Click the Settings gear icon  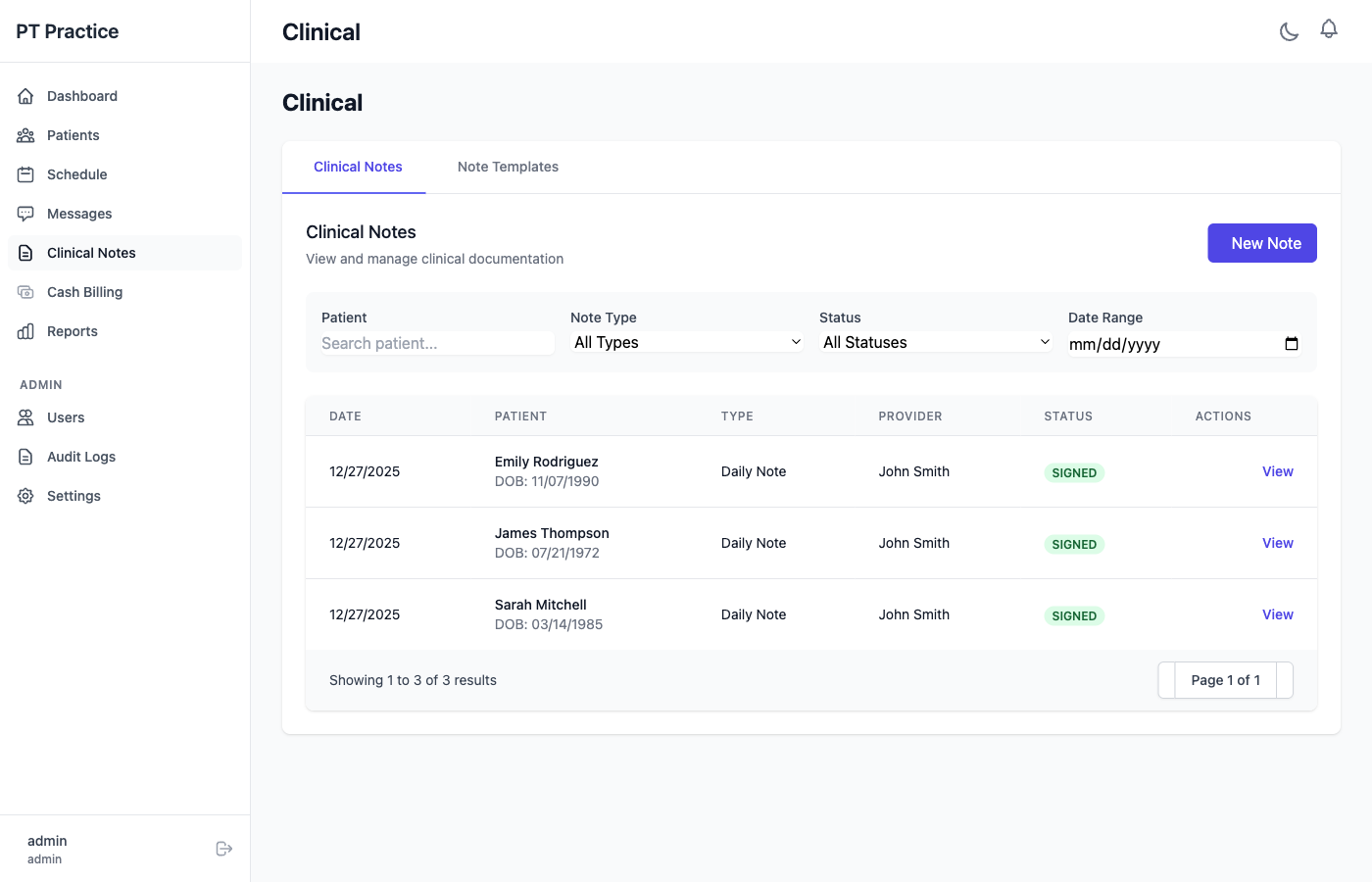click(25, 496)
